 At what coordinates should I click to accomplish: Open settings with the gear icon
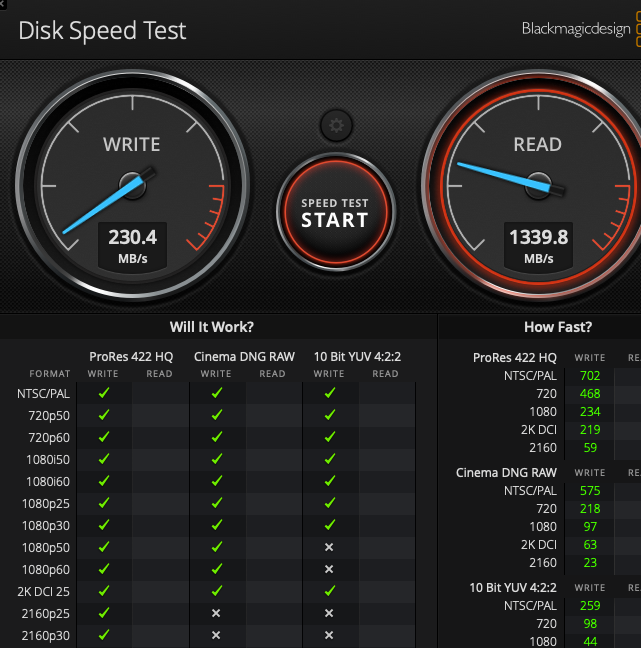(335, 126)
